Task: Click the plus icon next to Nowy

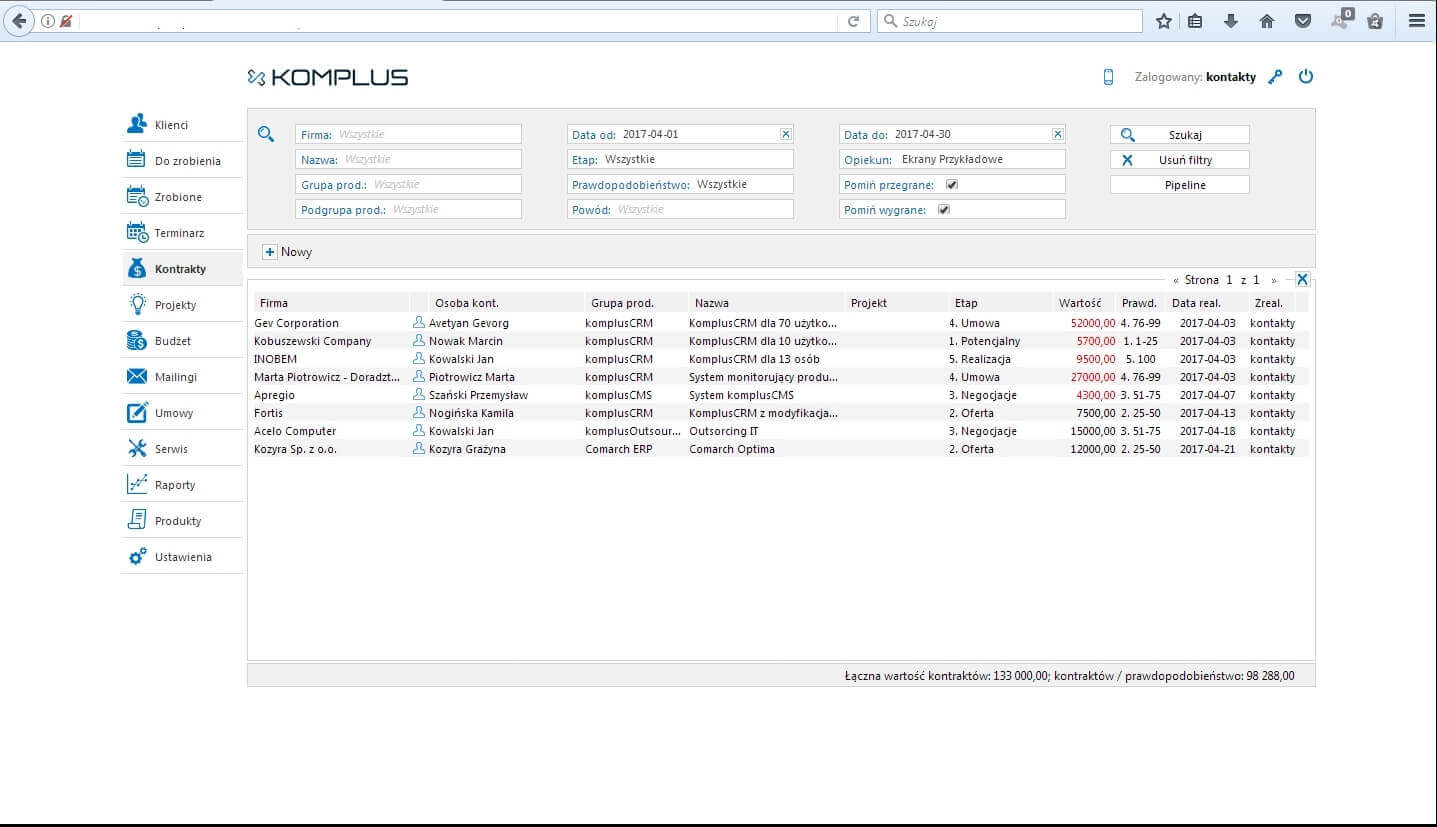Action: coord(269,252)
